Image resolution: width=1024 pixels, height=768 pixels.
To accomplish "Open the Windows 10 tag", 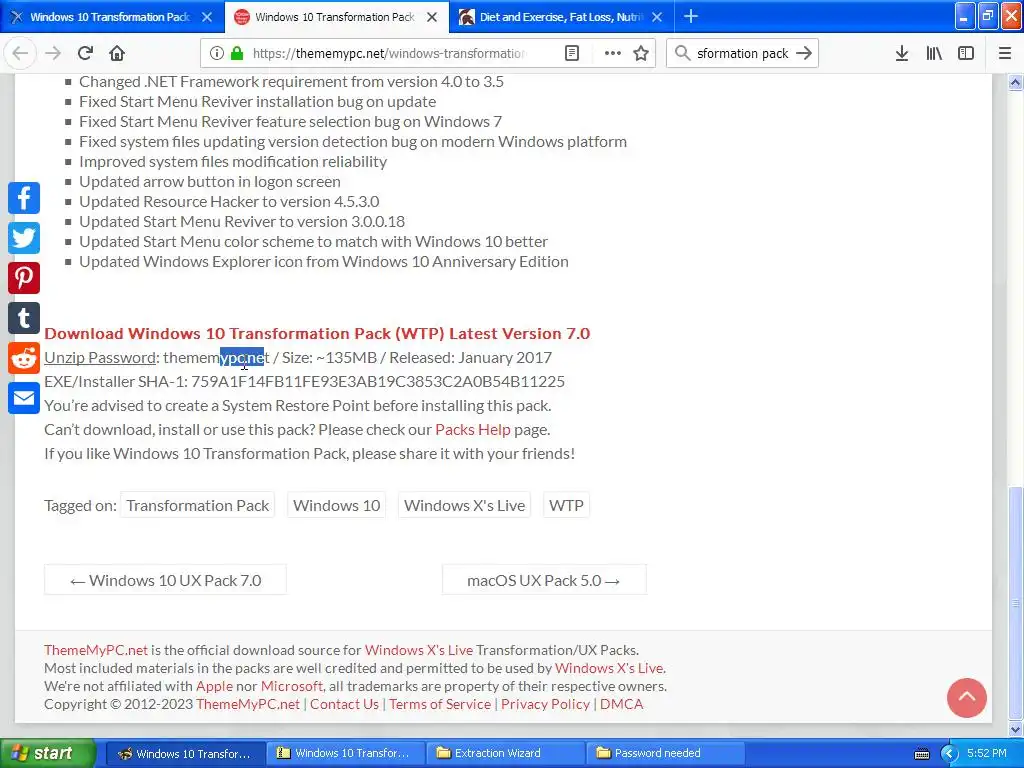I will pyautogui.click(x=336, y=505).
